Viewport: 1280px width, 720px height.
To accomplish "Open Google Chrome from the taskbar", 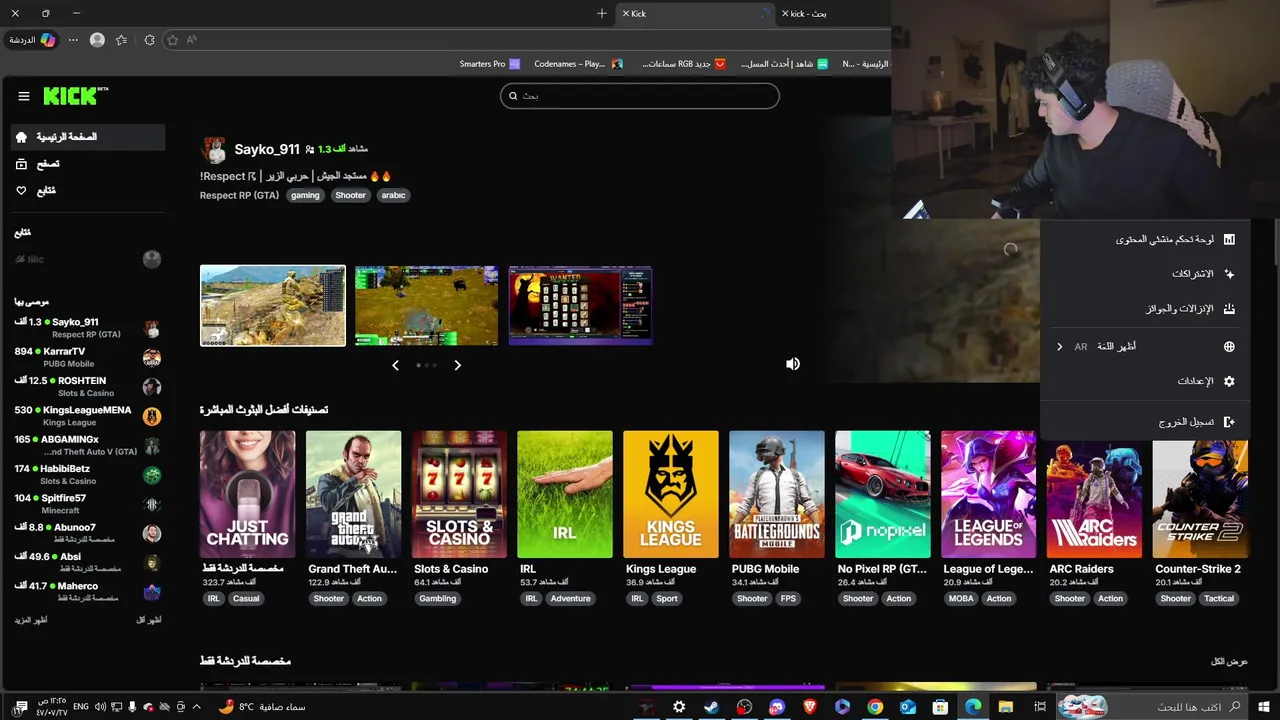I will (875, 707).
